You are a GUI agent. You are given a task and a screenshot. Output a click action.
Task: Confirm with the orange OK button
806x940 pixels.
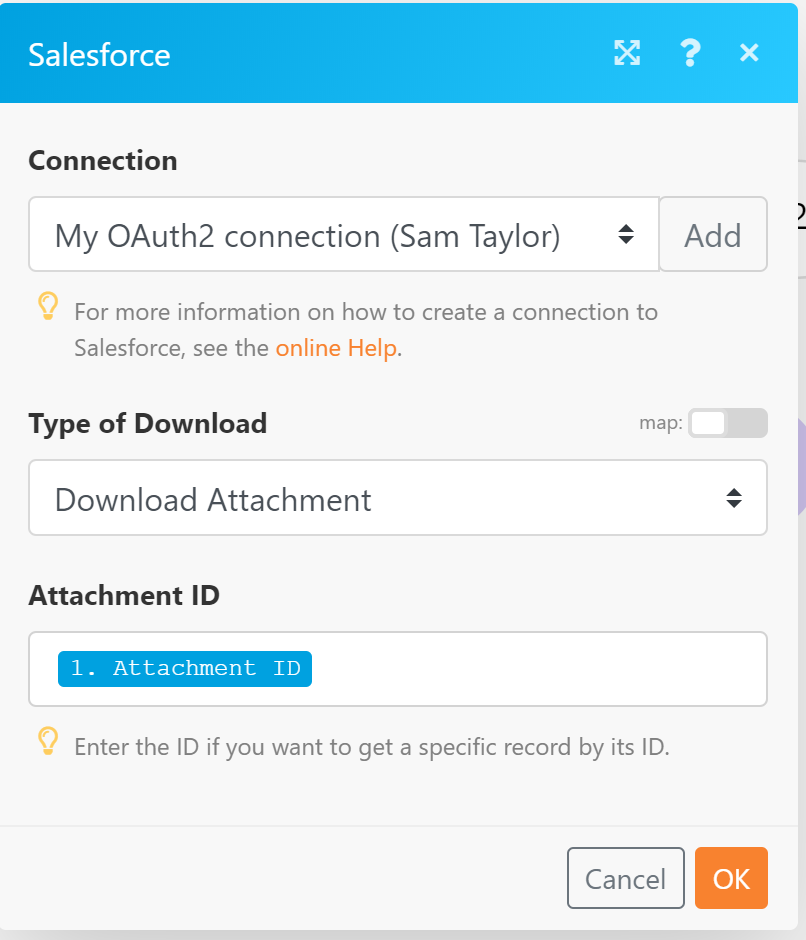[731, 878]
